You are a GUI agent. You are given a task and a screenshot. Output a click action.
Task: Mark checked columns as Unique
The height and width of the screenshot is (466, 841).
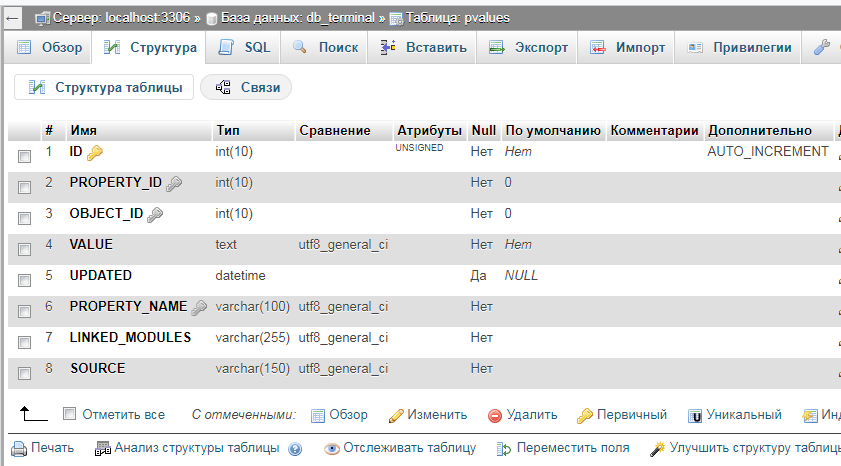[x=735, y=415]
